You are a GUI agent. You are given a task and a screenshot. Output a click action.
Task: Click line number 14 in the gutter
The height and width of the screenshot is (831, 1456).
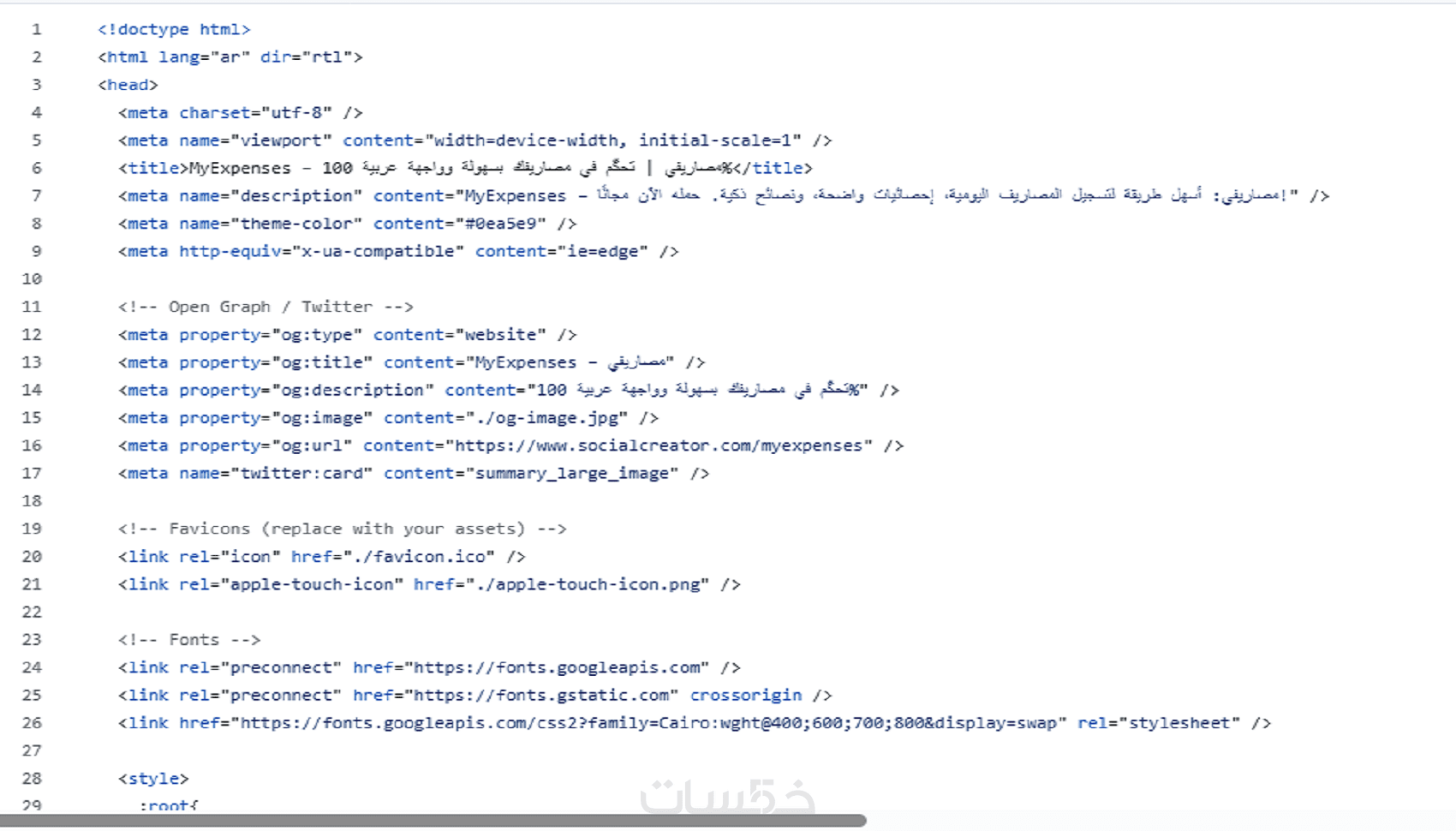point(32,390)
